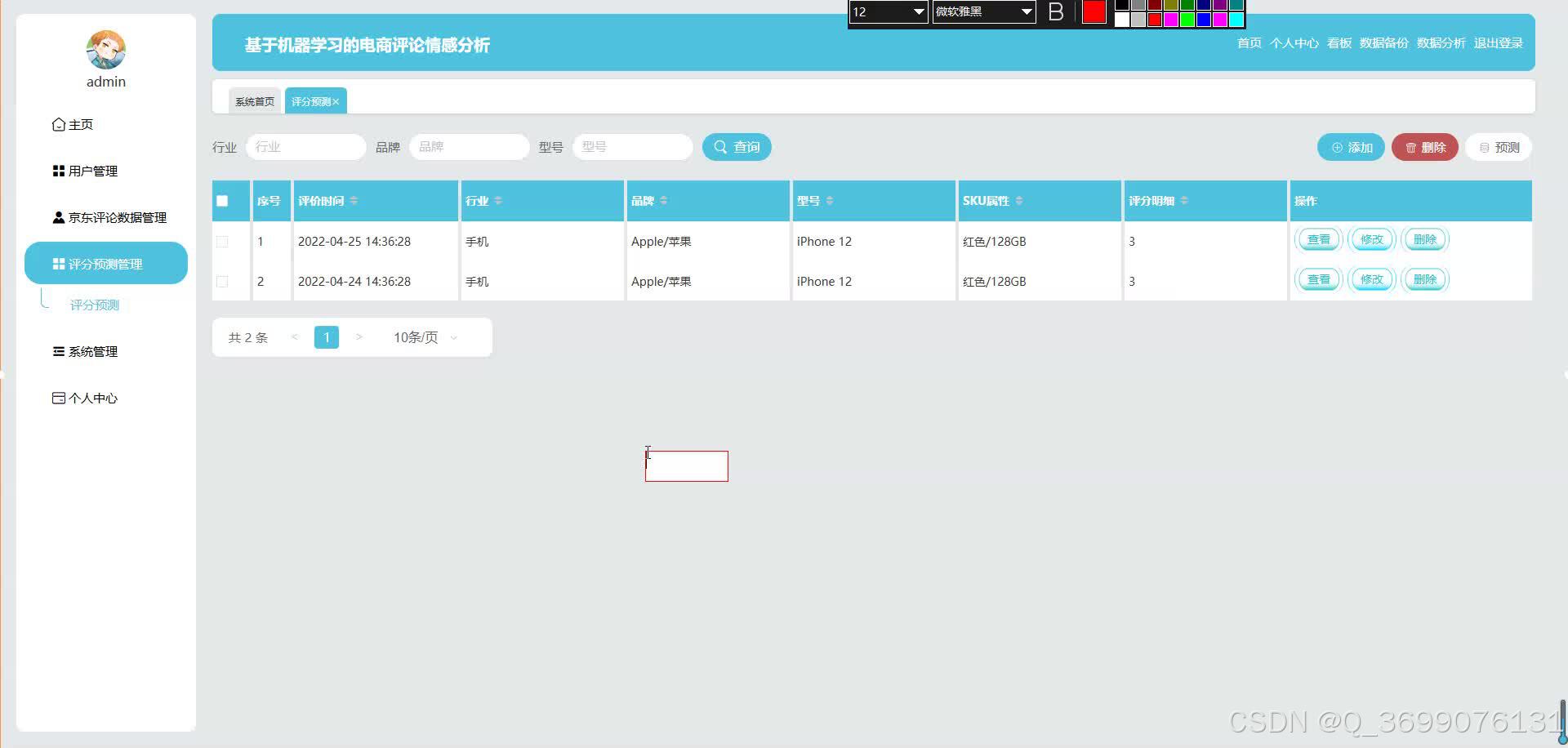Toggle the select-all header checkbox
The width and height of the screenshot is (1568, 748).
click(222, 201)
